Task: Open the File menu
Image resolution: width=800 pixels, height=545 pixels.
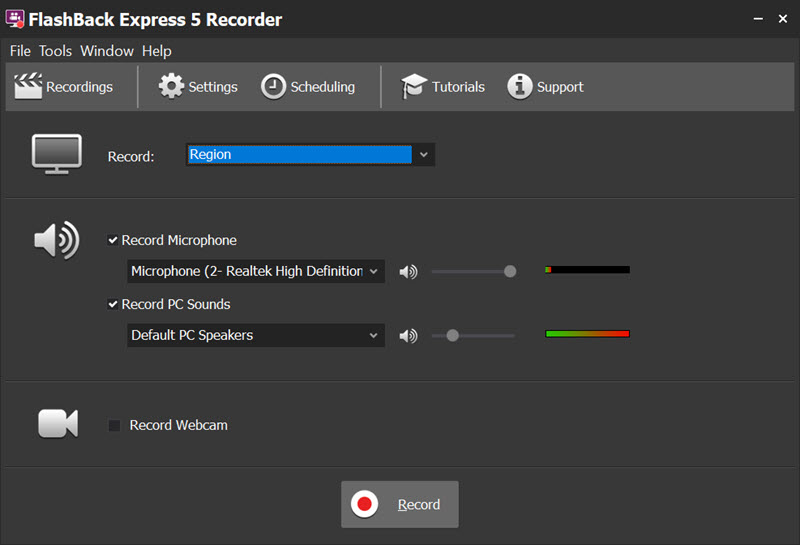Action: pyautogui.click(x=20, y=51)
